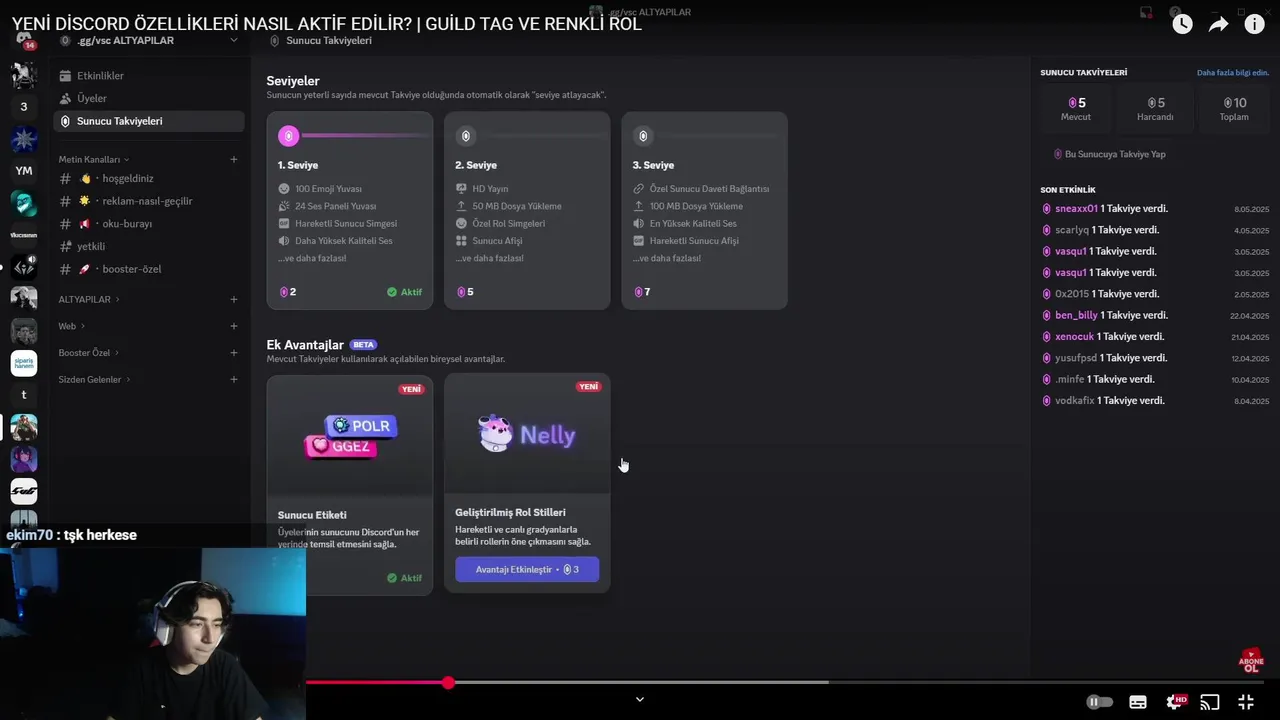The height and width of the screenshot is (720, 1280).
Task: Select the server icon labeled 3
Action: (24, 106)
